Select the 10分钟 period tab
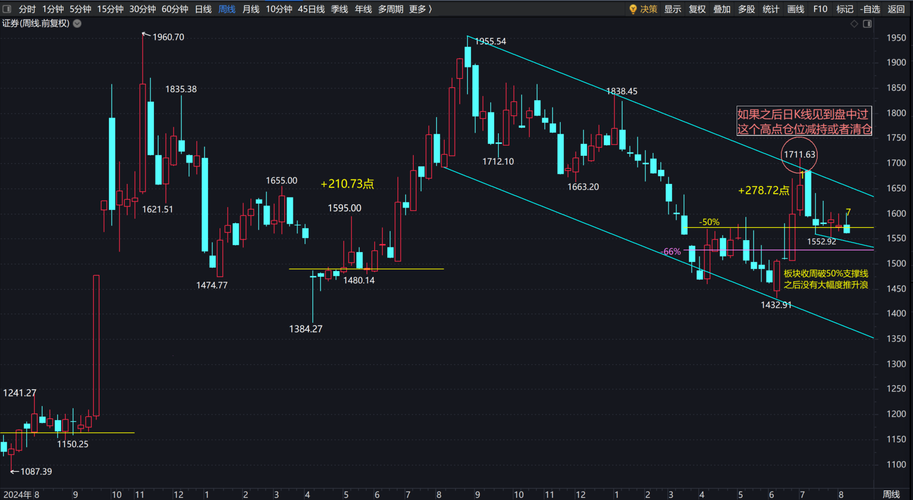Image resolution: width=913 pixels, height=500 pixels. tap(279, 9)
